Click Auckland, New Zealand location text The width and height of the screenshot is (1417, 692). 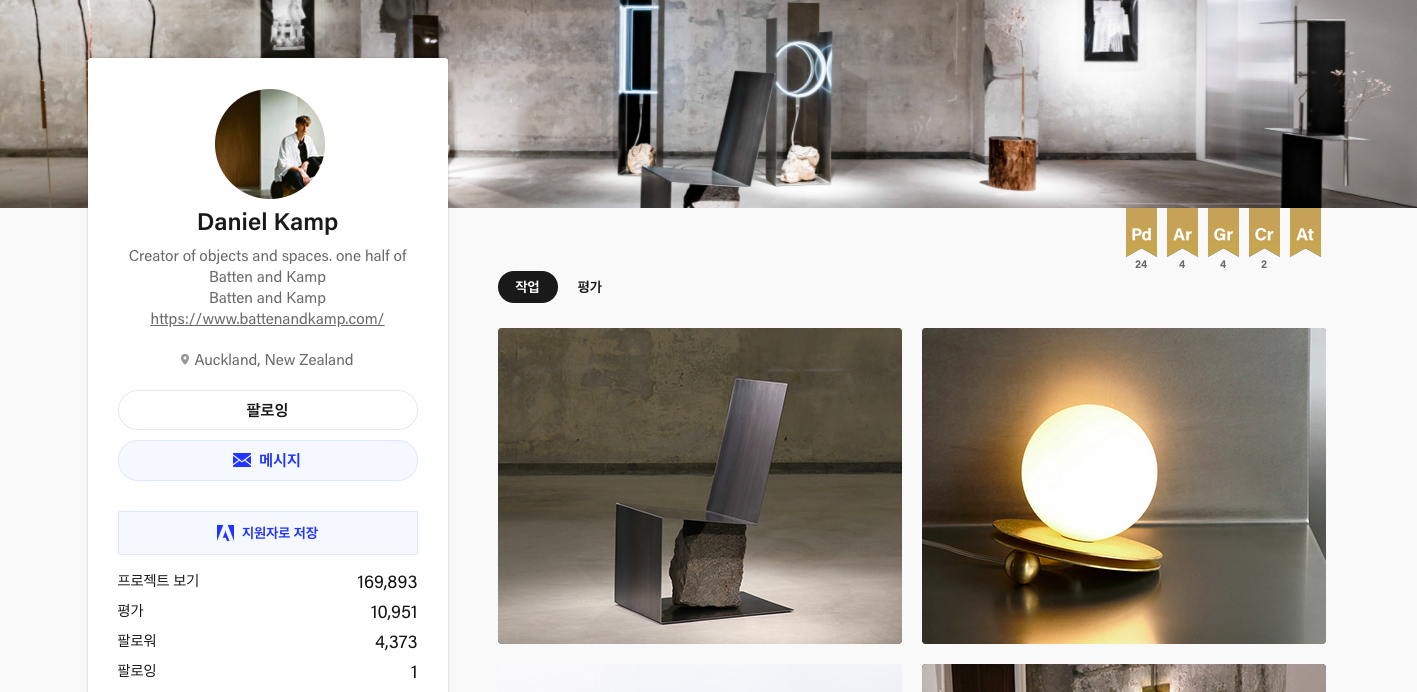[x=274, y=360]
